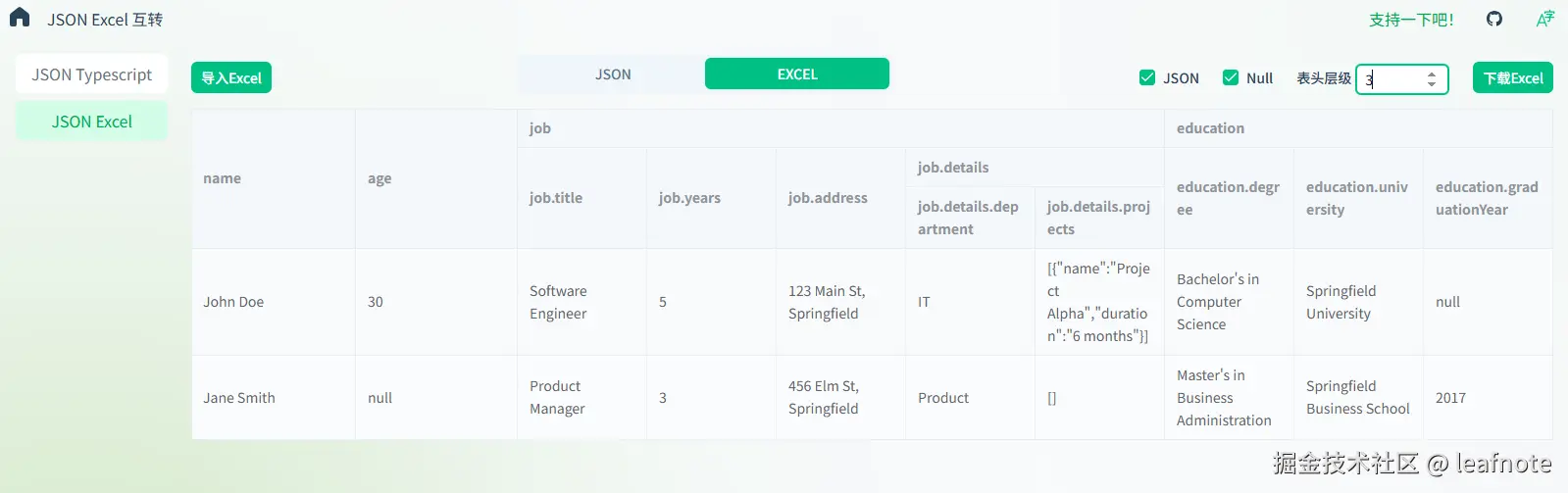Select JSON Excel sidebar item

91,122
